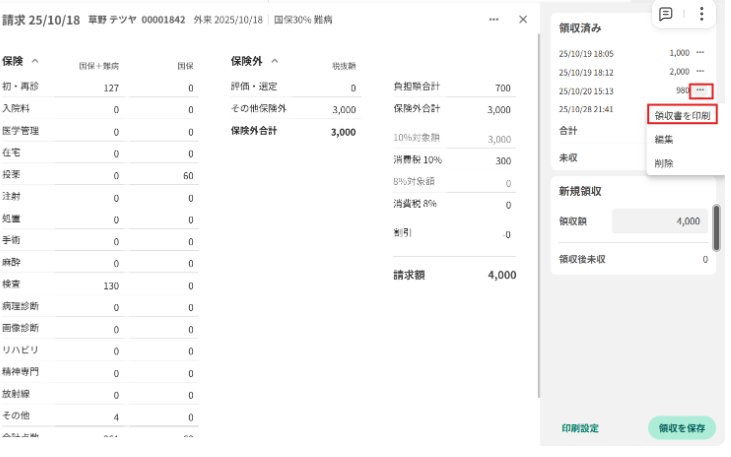Open options for 25/10/19 18:05 receipt
Screen dimensions: 731x457
(700, 53)
